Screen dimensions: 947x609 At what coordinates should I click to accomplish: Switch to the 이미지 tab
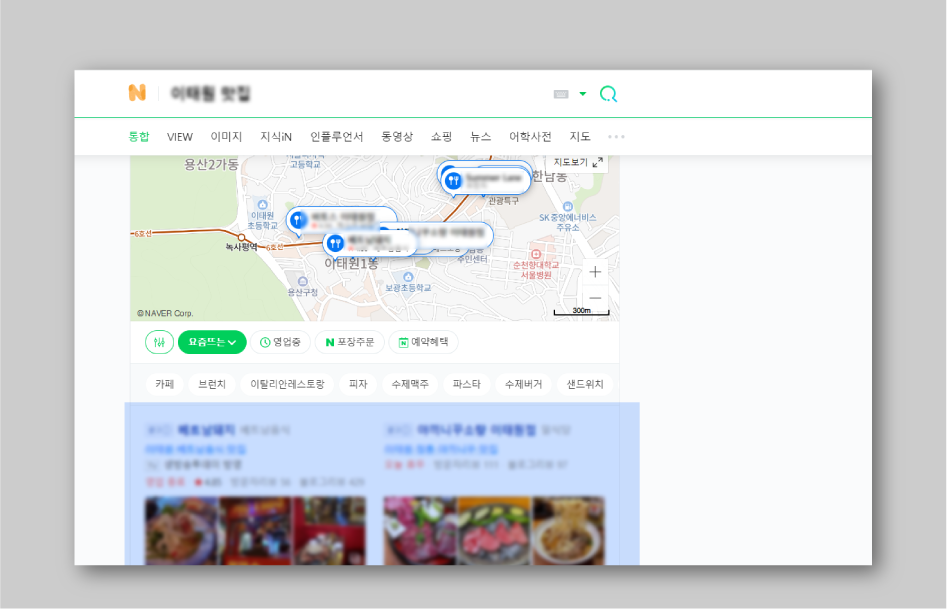pos(226,137)
